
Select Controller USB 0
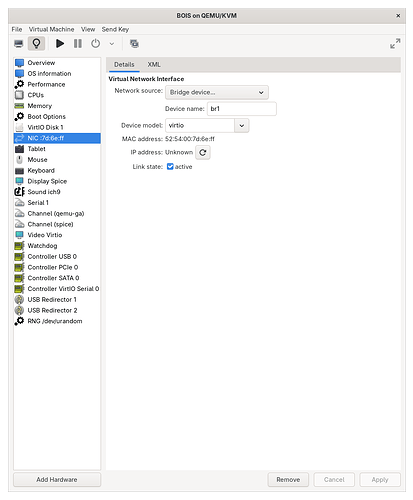[57, 256]
